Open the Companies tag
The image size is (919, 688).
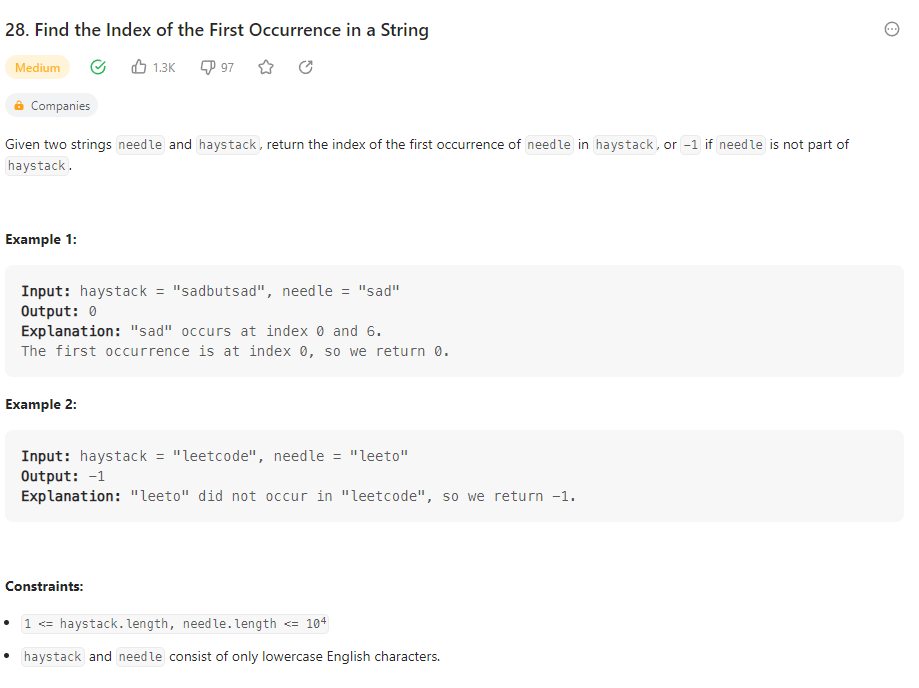tap(52, 105)
